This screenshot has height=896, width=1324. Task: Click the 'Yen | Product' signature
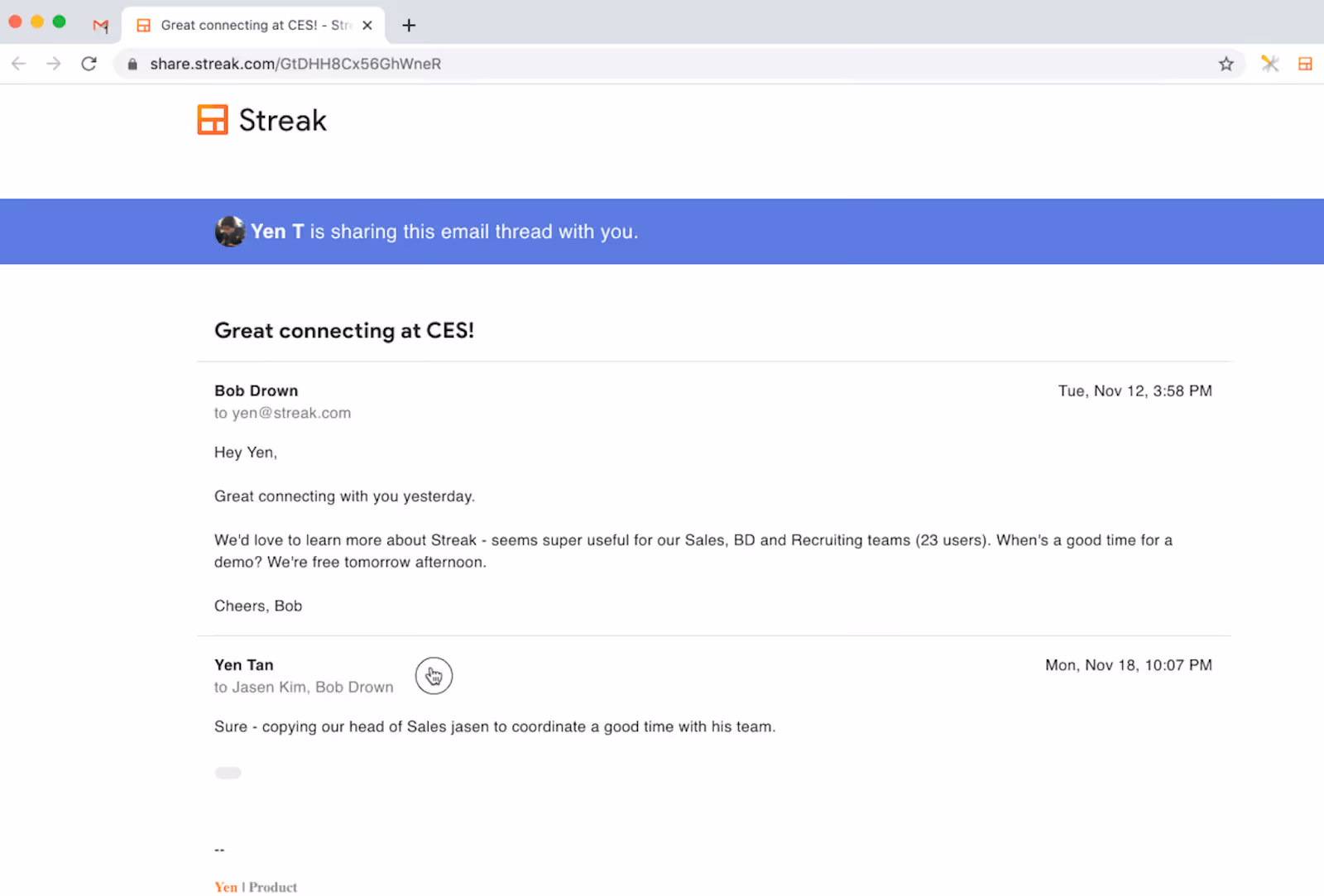(x=256, y=887)
